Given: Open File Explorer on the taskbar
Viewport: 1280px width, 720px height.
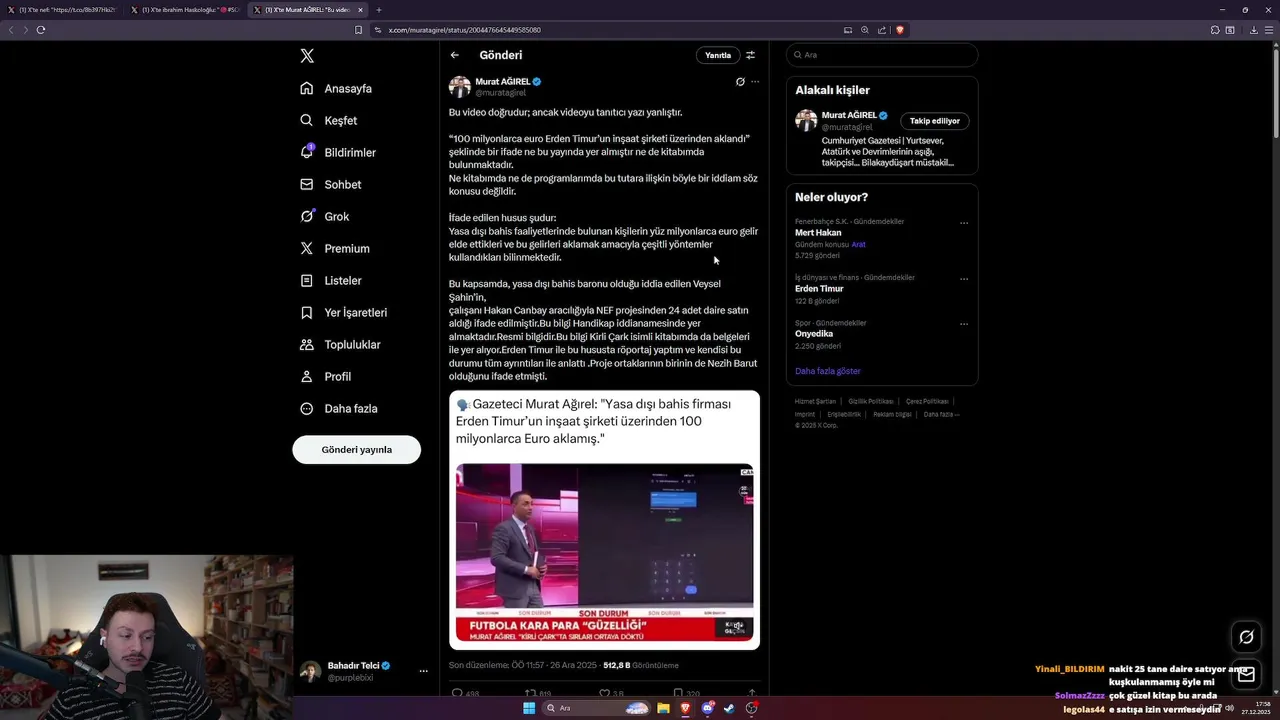Looking at the screenshot, I should point(663,708).
